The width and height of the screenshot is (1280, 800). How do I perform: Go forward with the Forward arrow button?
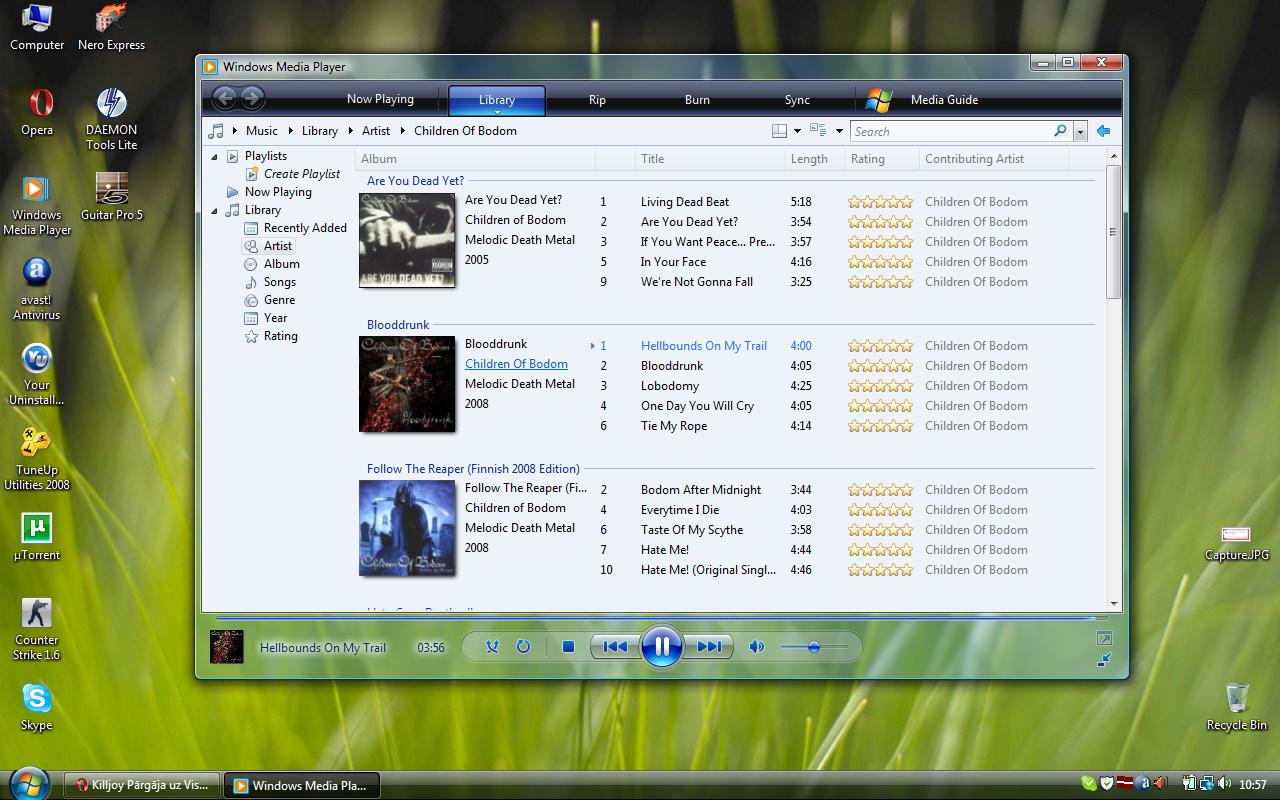(252, 98)
